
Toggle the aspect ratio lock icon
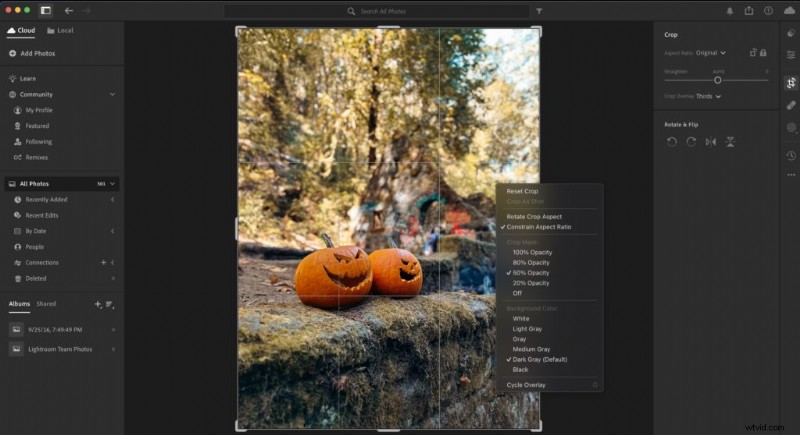coord(762,52)
